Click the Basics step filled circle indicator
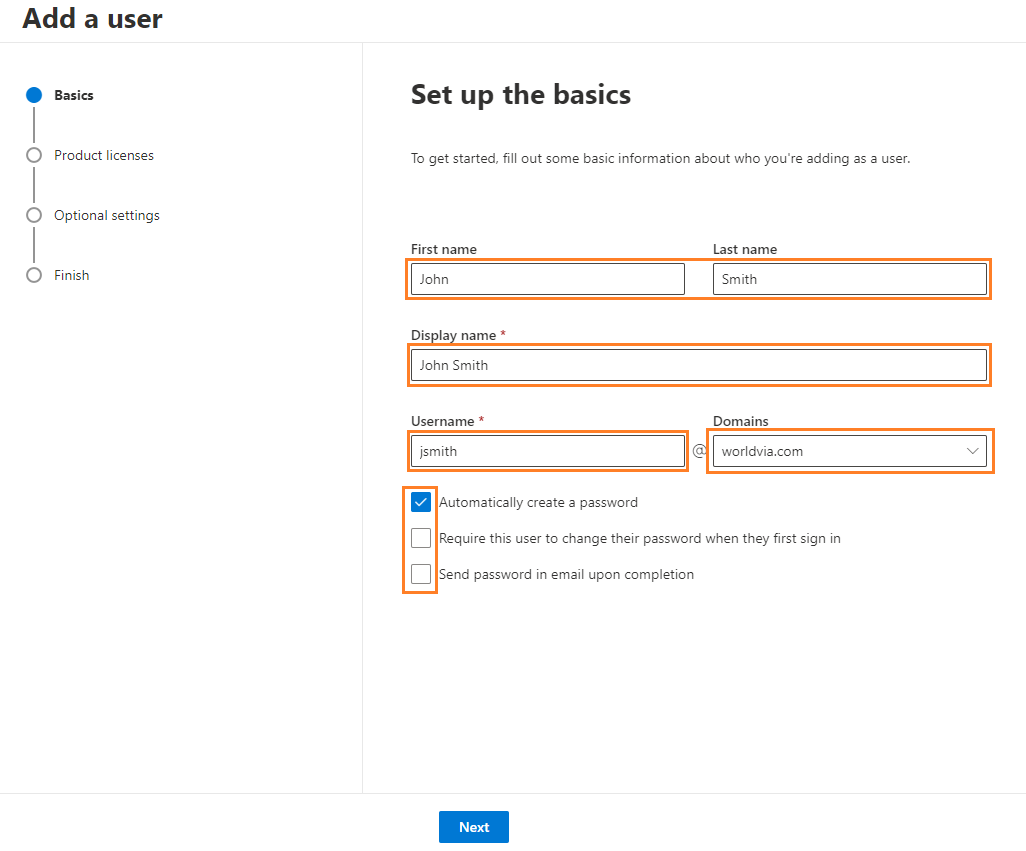The width and height of the screenshot is (1026, 851). tap(34, 96)
